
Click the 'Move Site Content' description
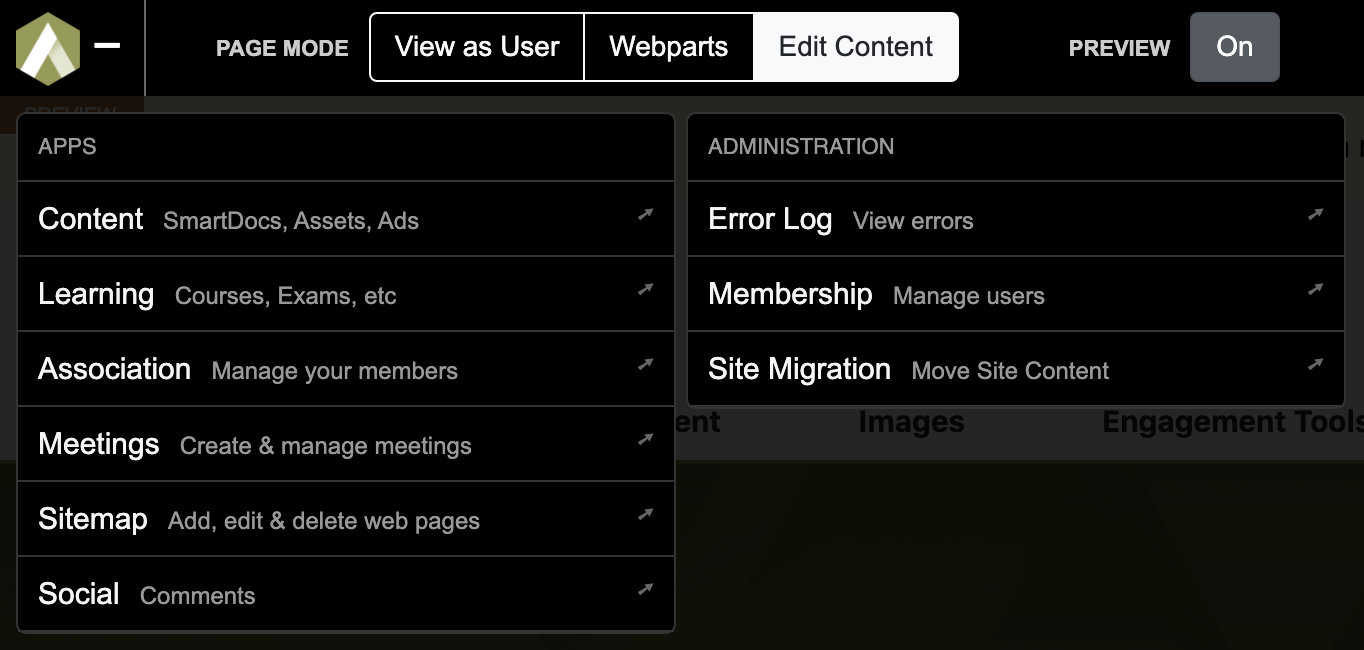tap(1010, 371)
